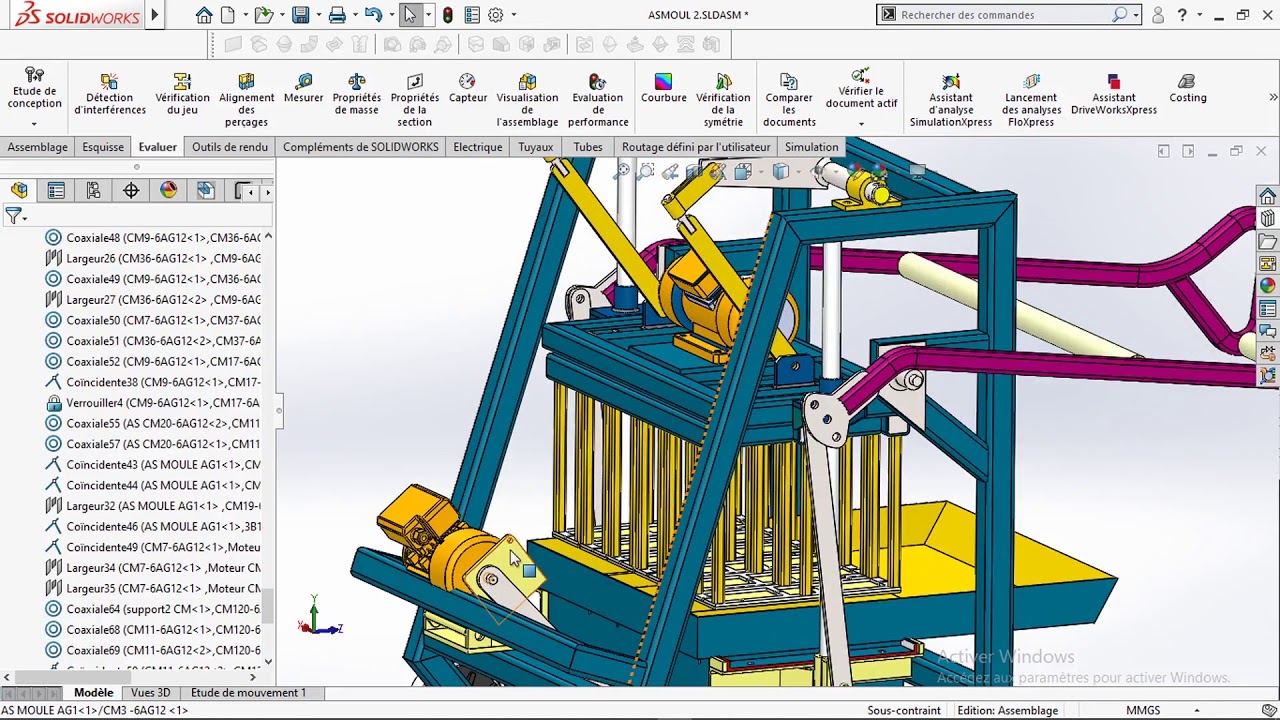Switch to the Esquisse ribbon tab

coord(103,147)
